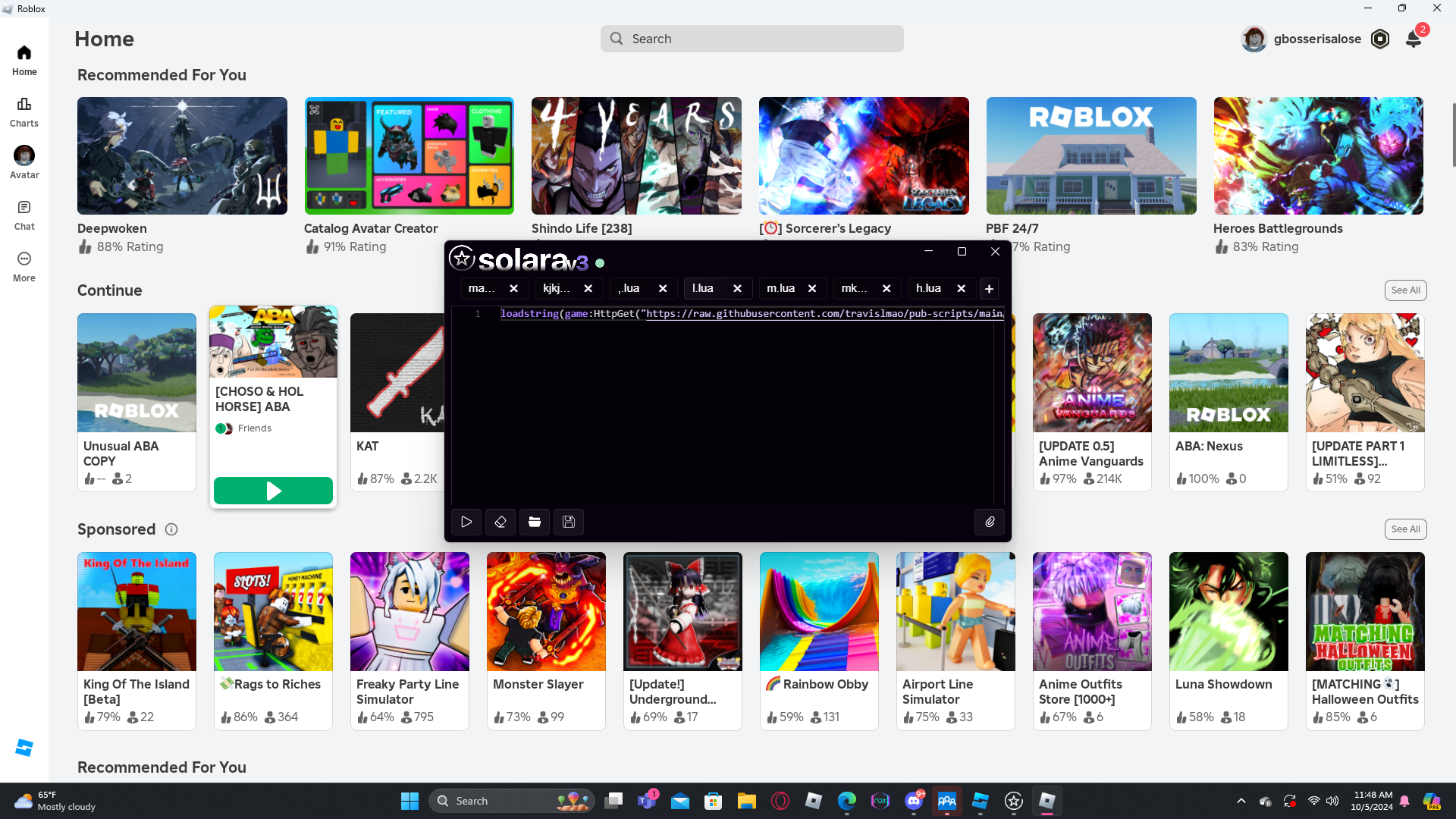The image size is (1456, 819).
Task: Click See All for Continue section
Action: tap(1405, 290)
